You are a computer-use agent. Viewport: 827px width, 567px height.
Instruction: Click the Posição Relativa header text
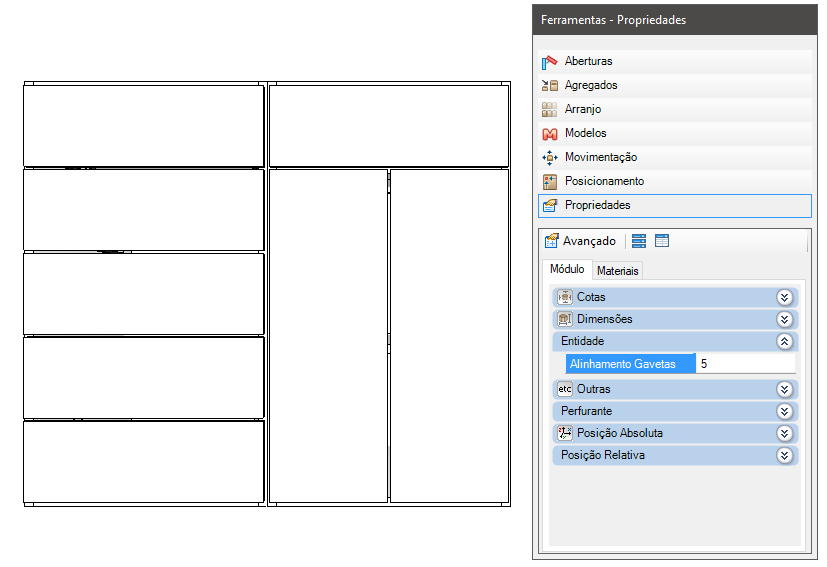[603, 456]
